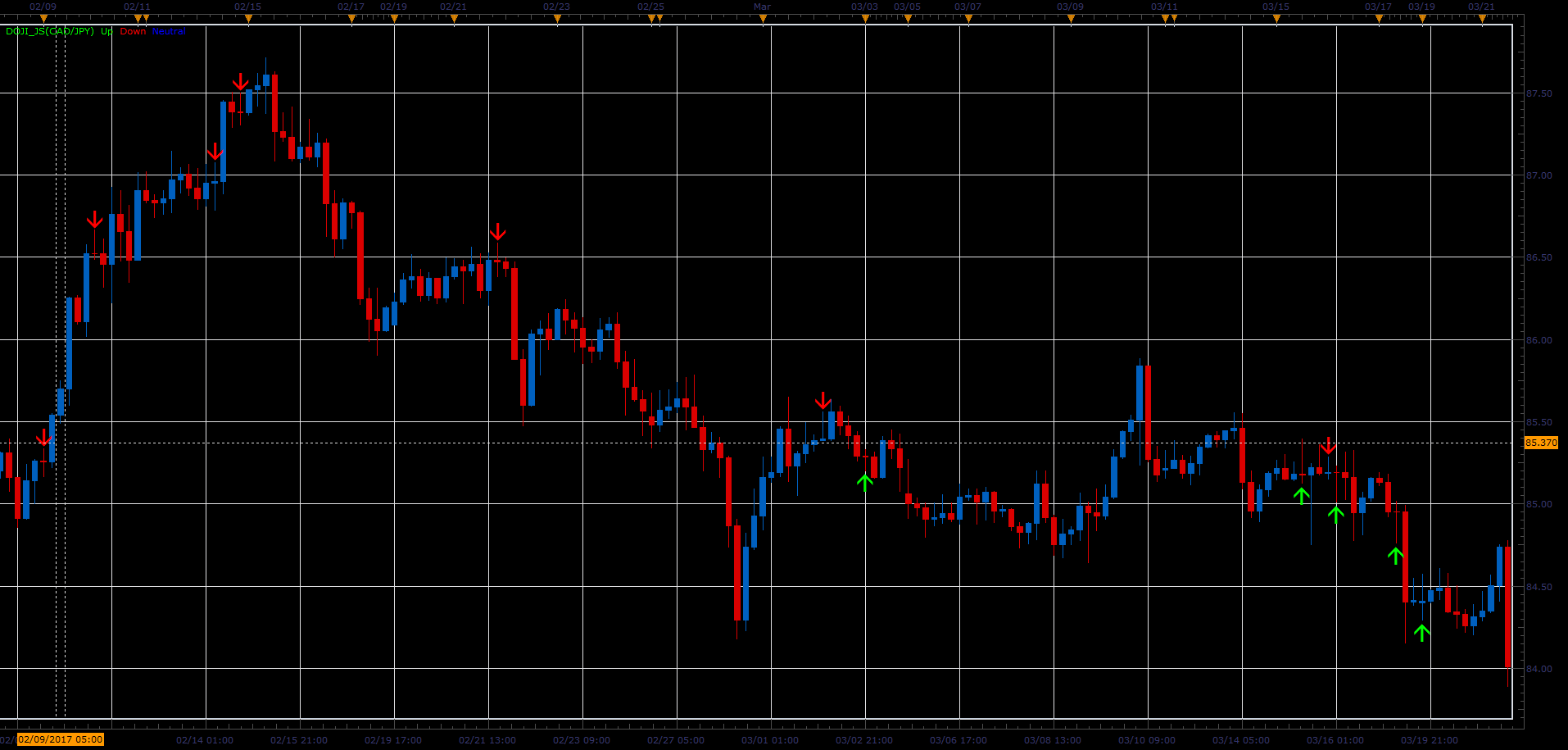Click the 02/19 17:00 time axis label
This screenshot has width=1568, height=750.
tap(393, 740)
